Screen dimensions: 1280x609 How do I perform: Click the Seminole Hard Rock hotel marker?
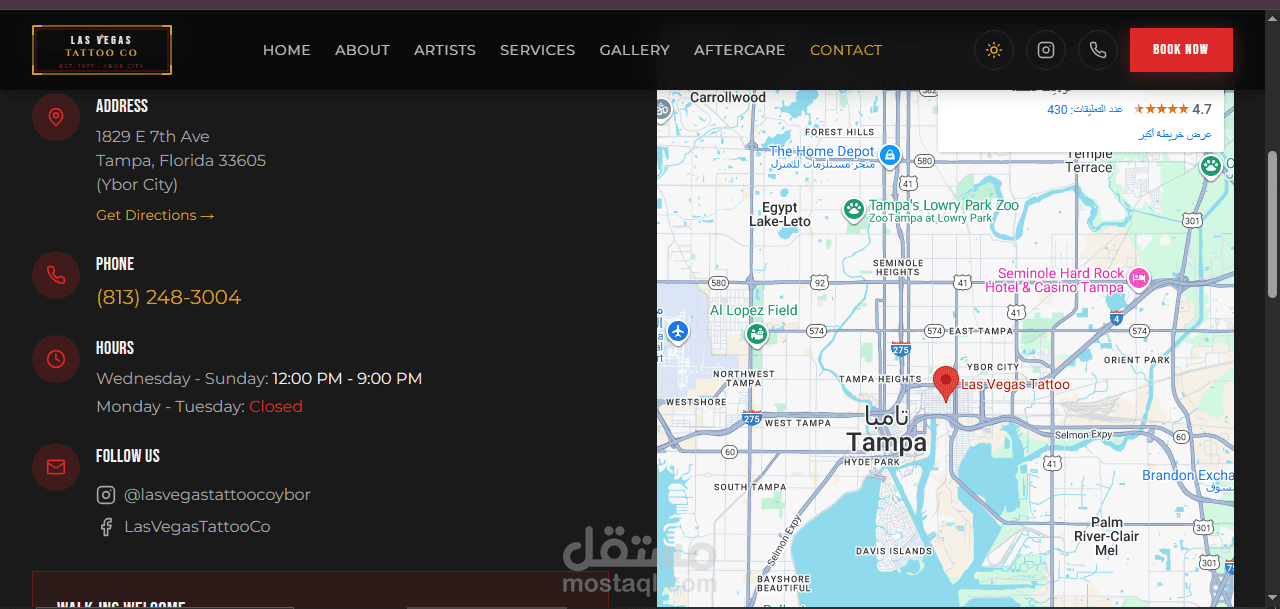[1138, 277]
